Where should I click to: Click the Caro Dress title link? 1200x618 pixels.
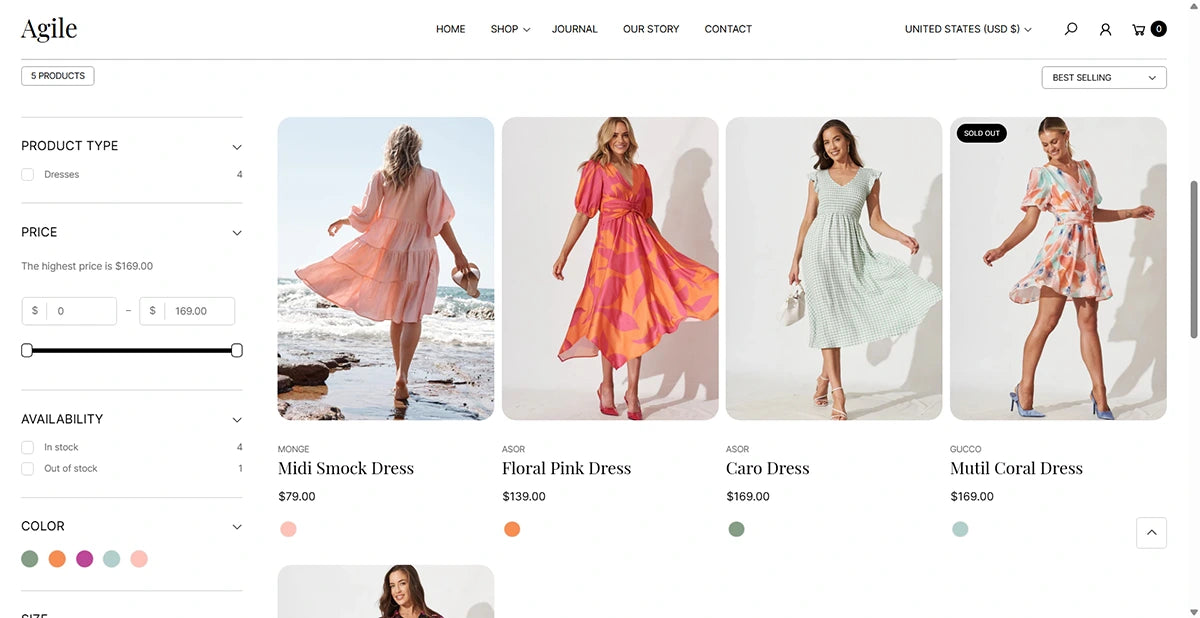point(768,468)
